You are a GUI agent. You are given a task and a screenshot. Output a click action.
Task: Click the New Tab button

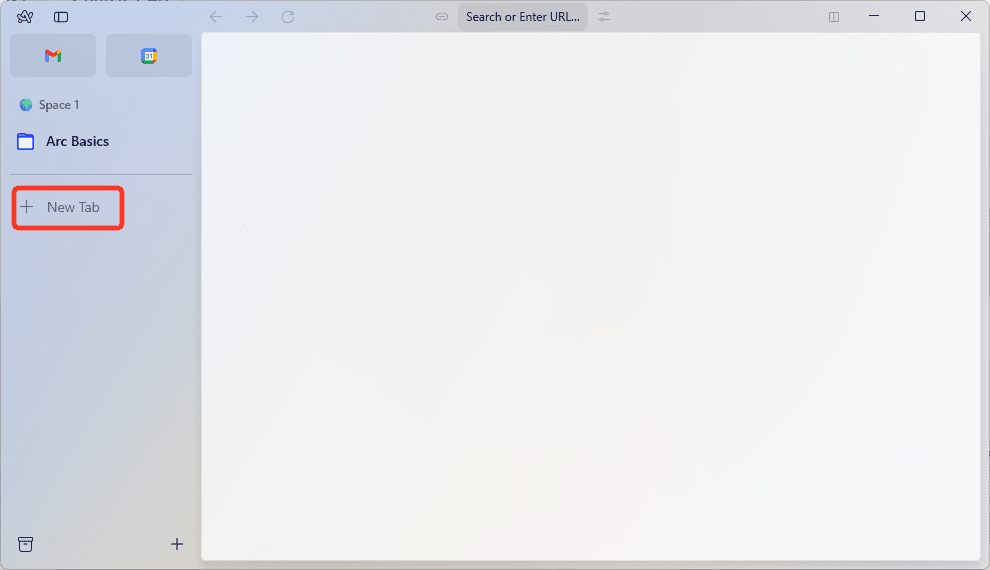(x=68, y=208)
